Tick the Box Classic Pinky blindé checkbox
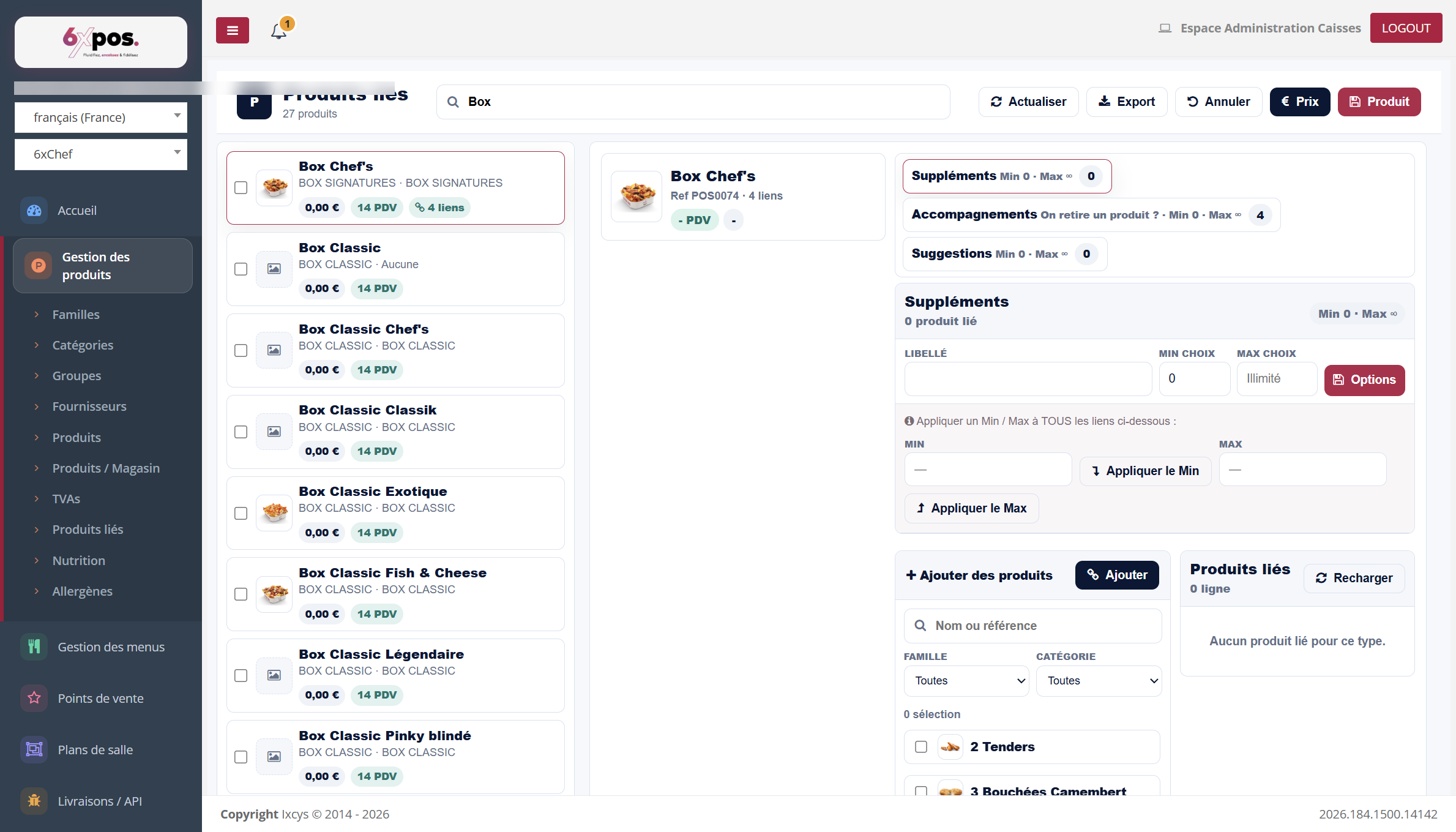 [241, 757]
